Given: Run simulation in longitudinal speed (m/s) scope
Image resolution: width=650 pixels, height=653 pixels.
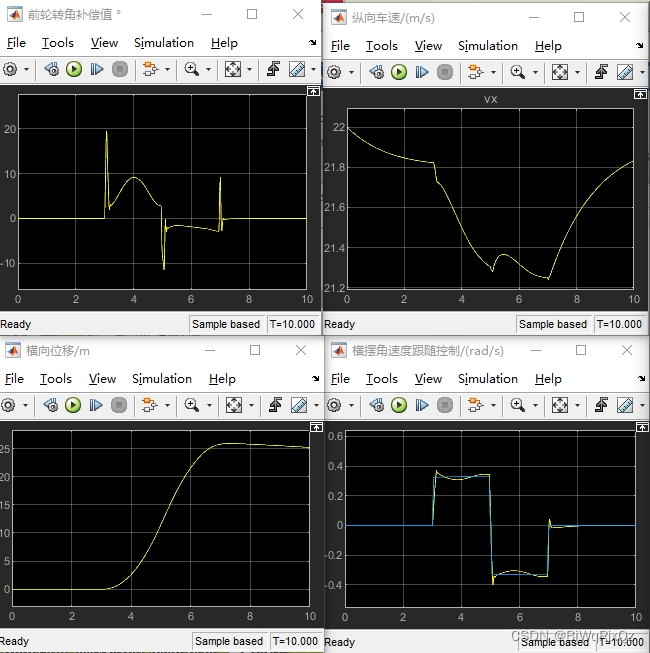Looking at the screenshot, I should (x=399, y=72).
